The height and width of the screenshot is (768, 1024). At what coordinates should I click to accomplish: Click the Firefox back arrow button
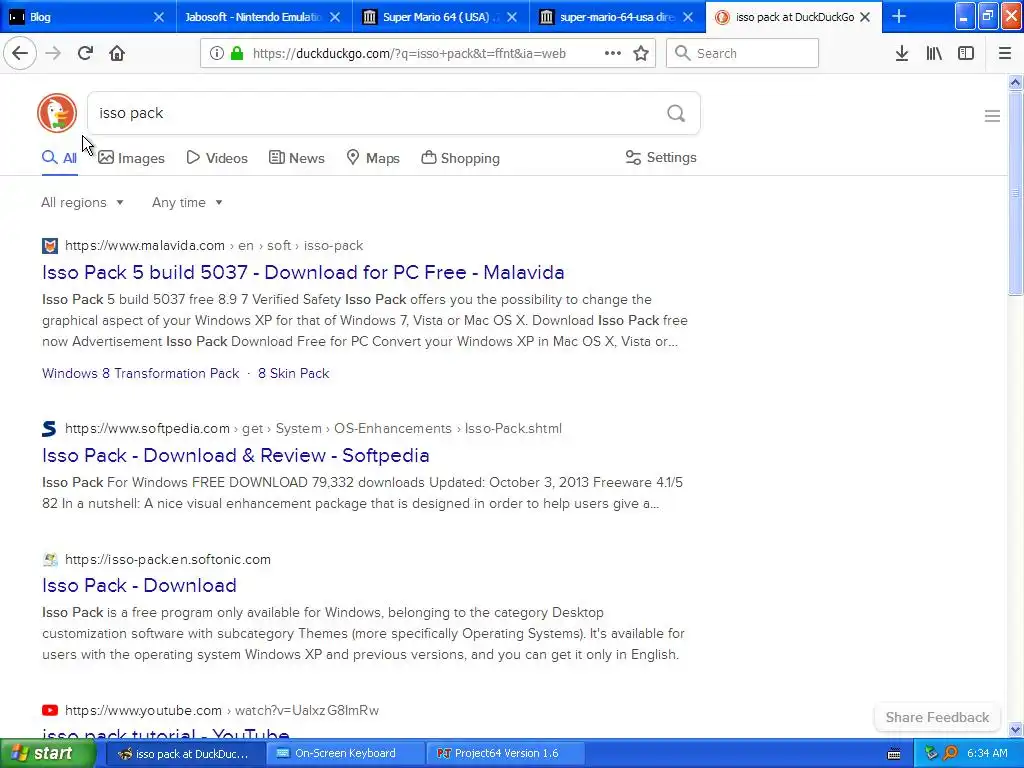pos(20,53)
